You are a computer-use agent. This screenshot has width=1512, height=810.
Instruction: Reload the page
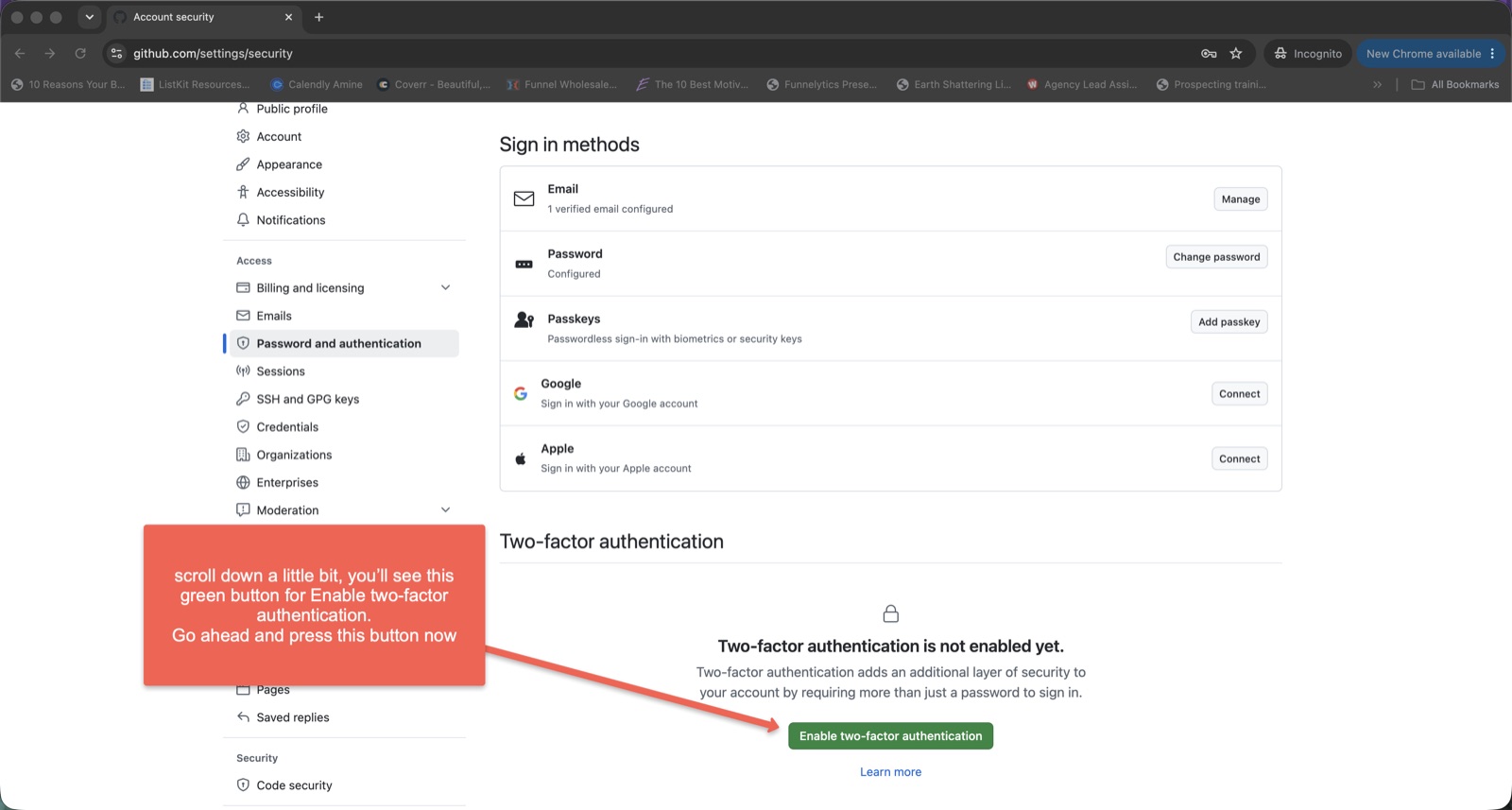[80, 54]
